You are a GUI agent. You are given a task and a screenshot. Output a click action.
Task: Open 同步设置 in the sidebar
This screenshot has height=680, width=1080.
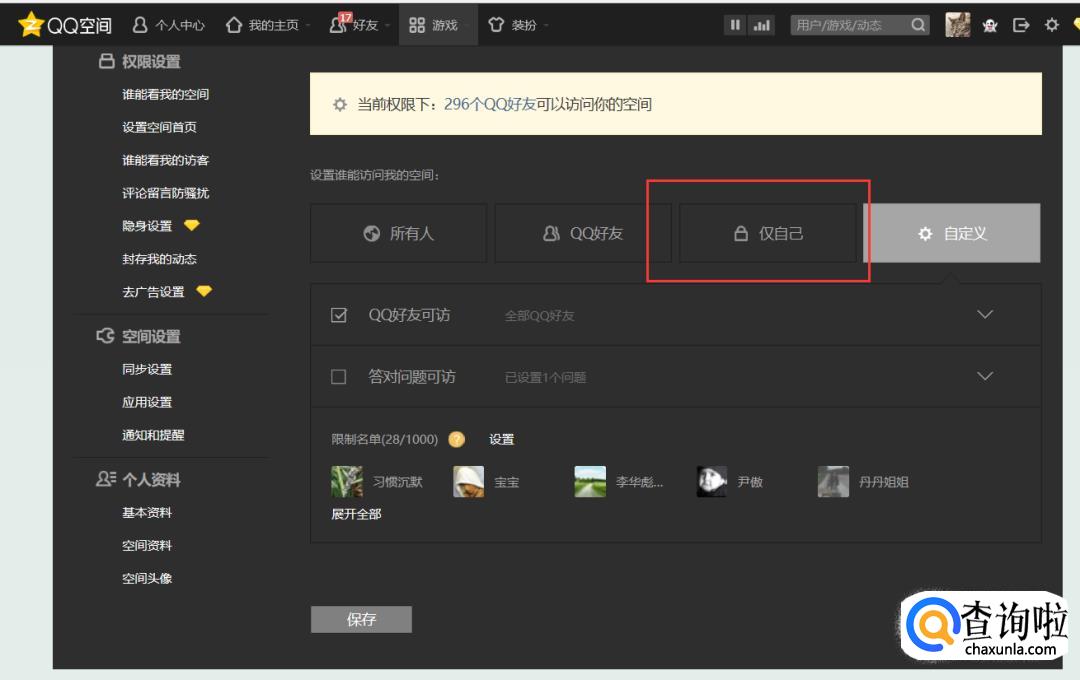[x=147, y=369]
